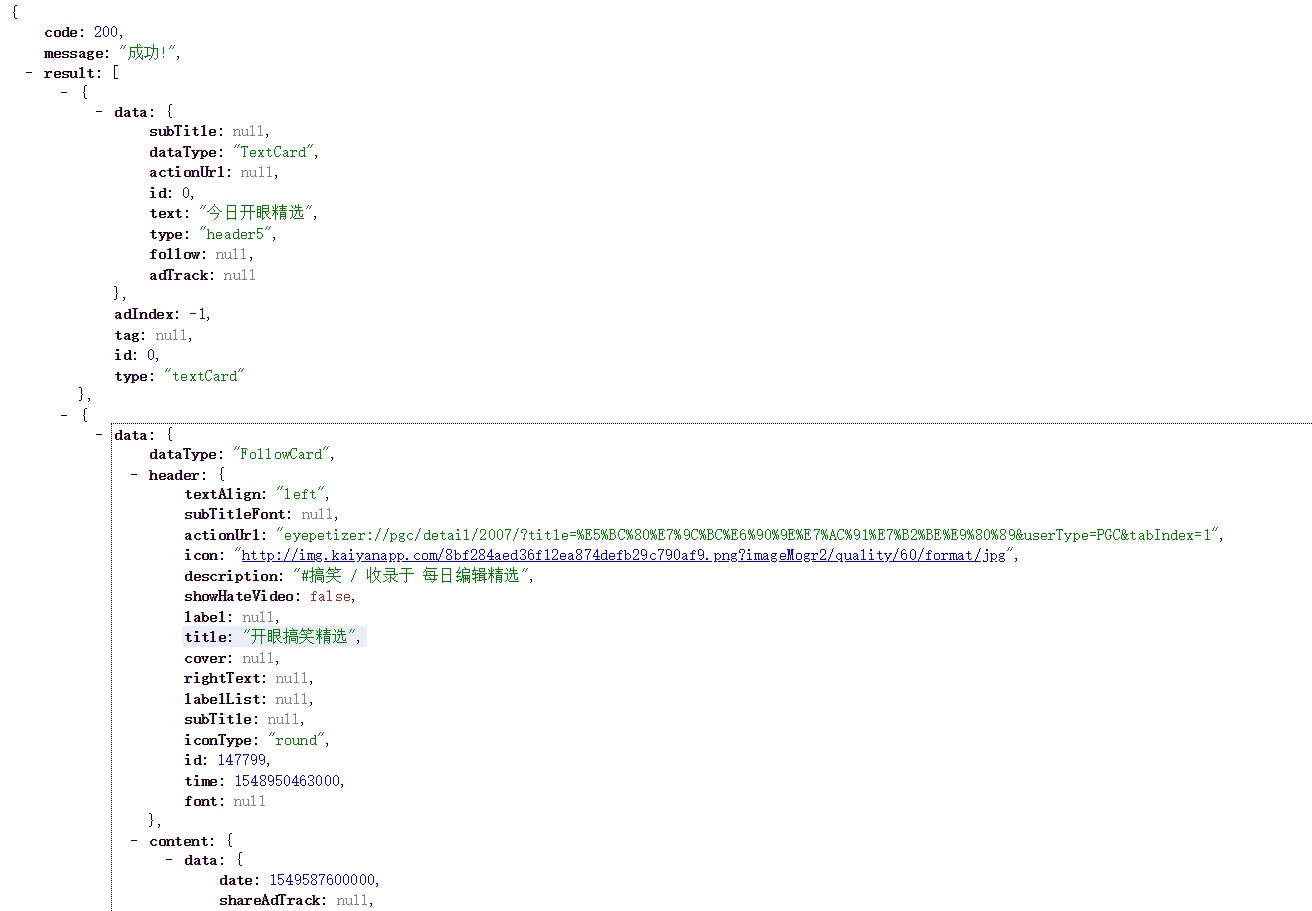
Task: Select the adIndex value -1
Action: pyautogui.click(x=198, y=314)
